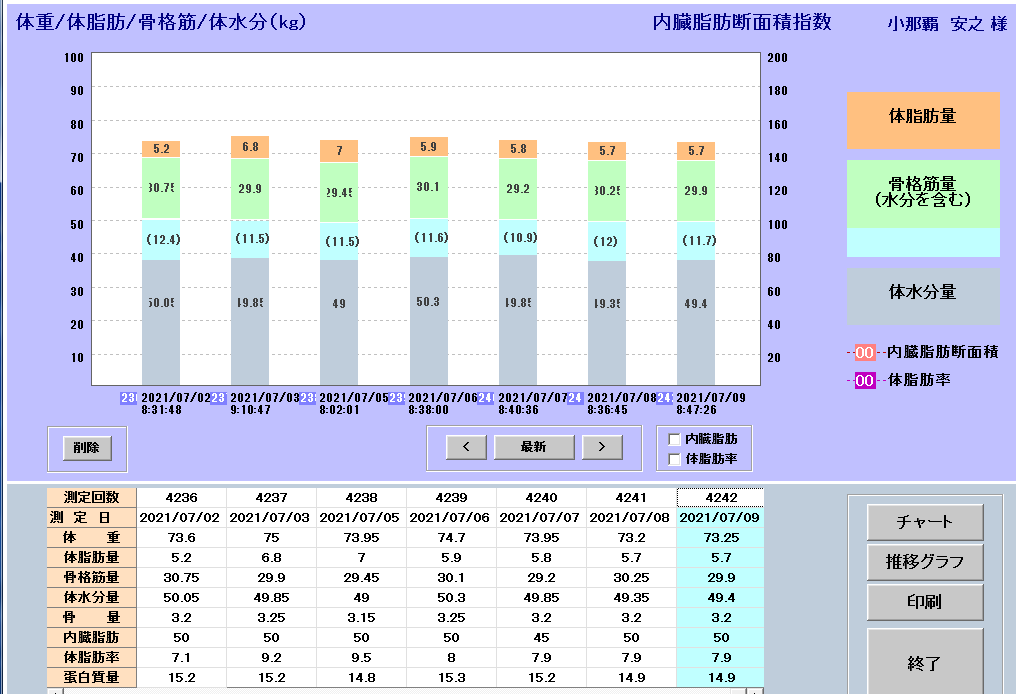Click table date cell 2021/07/06
Screen dimensions: 1017x694
pyautogui.click(x=451, y=518)
